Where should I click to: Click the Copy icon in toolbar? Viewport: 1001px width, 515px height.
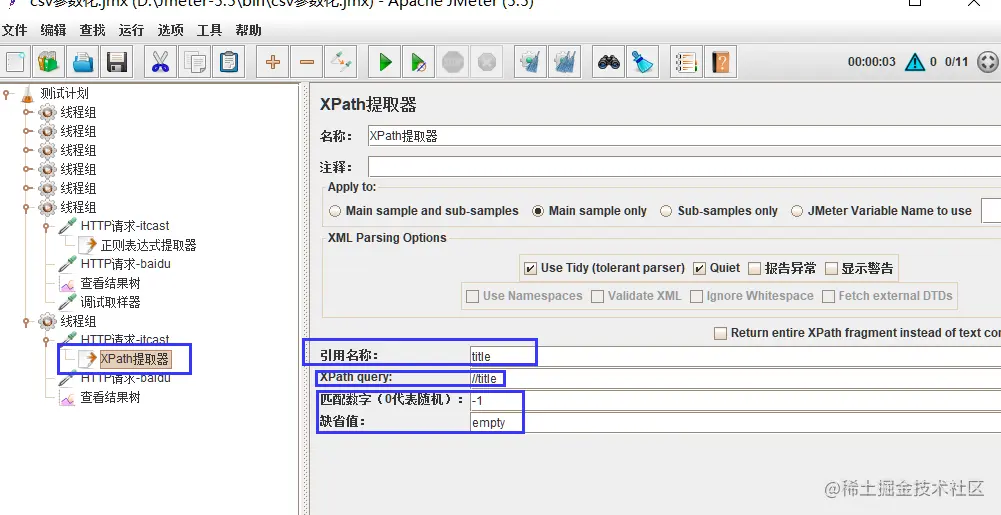pyautogui.click(x=194, y=62)
